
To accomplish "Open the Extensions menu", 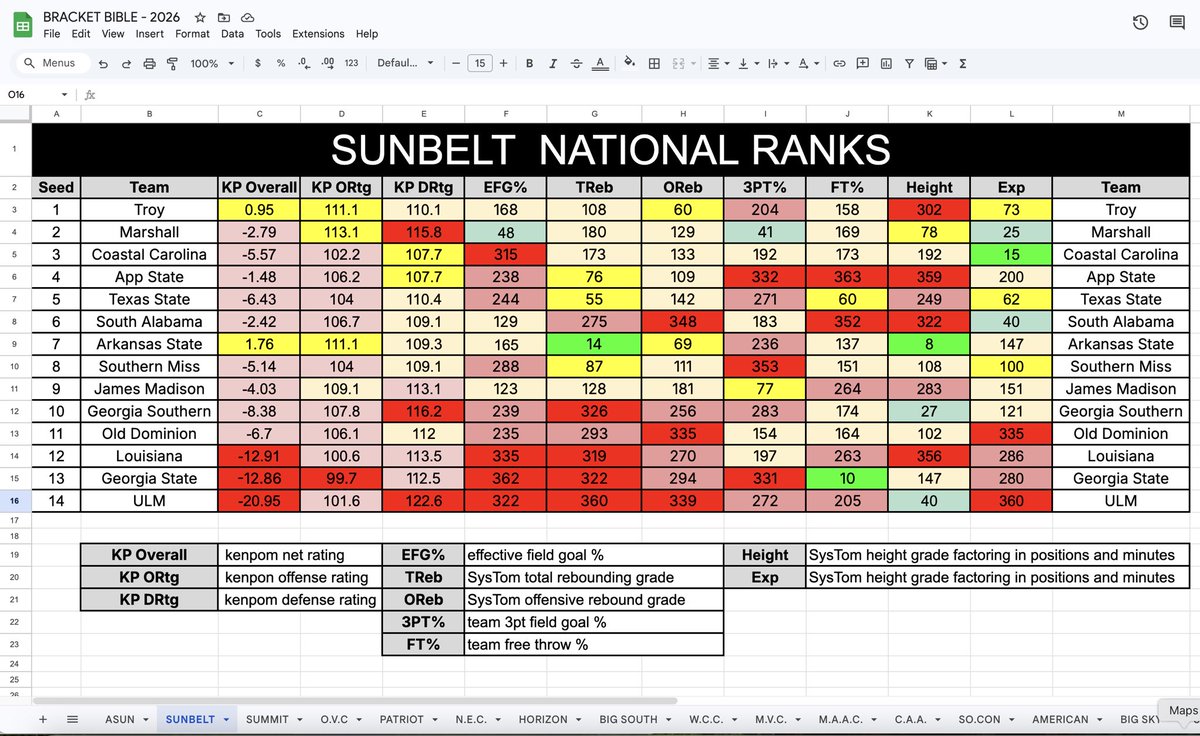I will point(318,34).
